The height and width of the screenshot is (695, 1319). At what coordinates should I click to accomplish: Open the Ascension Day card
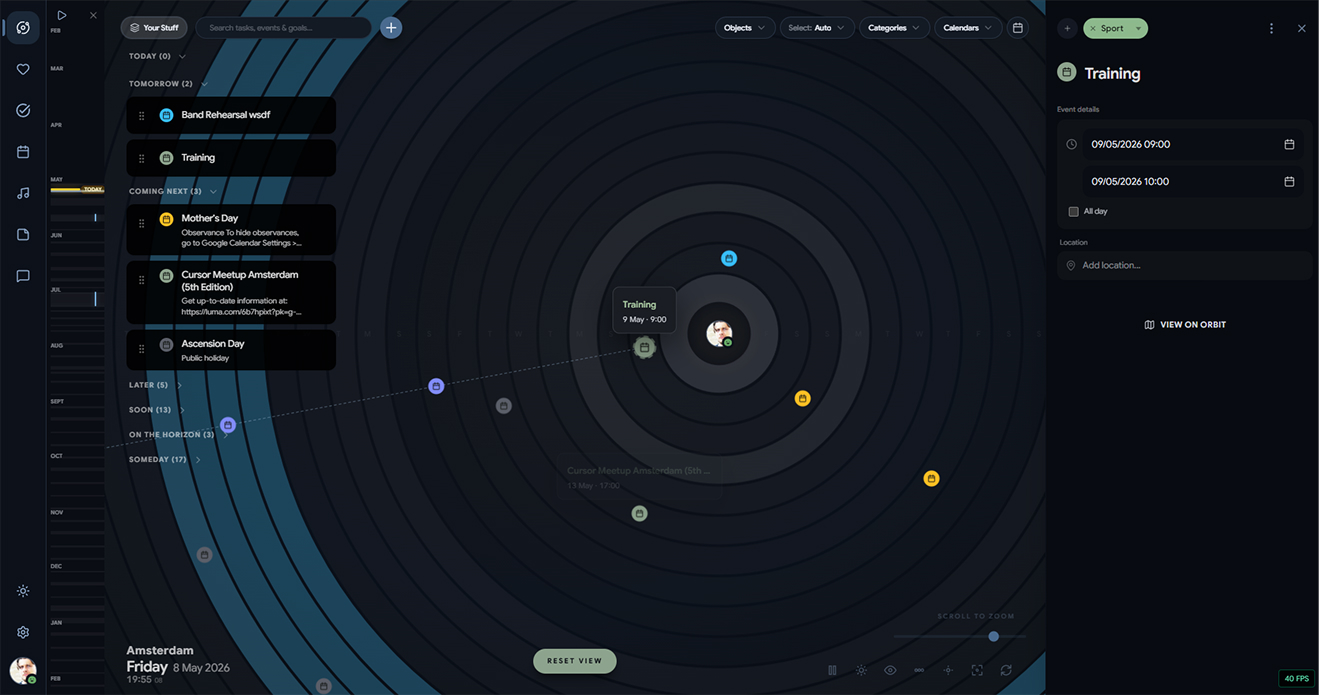click(x=231, y=350)
